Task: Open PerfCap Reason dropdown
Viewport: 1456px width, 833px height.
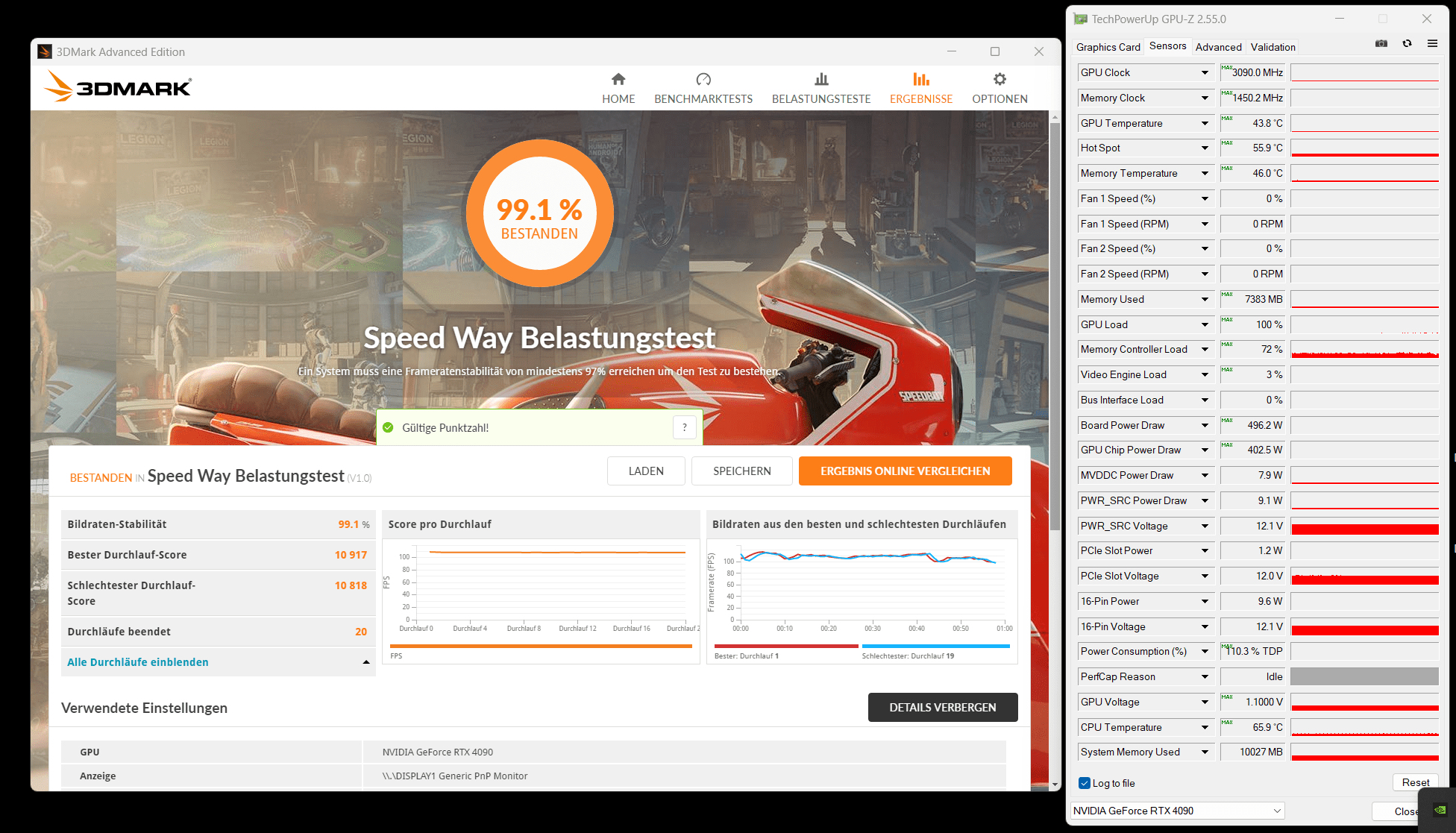Action: tap(1205, 676)
